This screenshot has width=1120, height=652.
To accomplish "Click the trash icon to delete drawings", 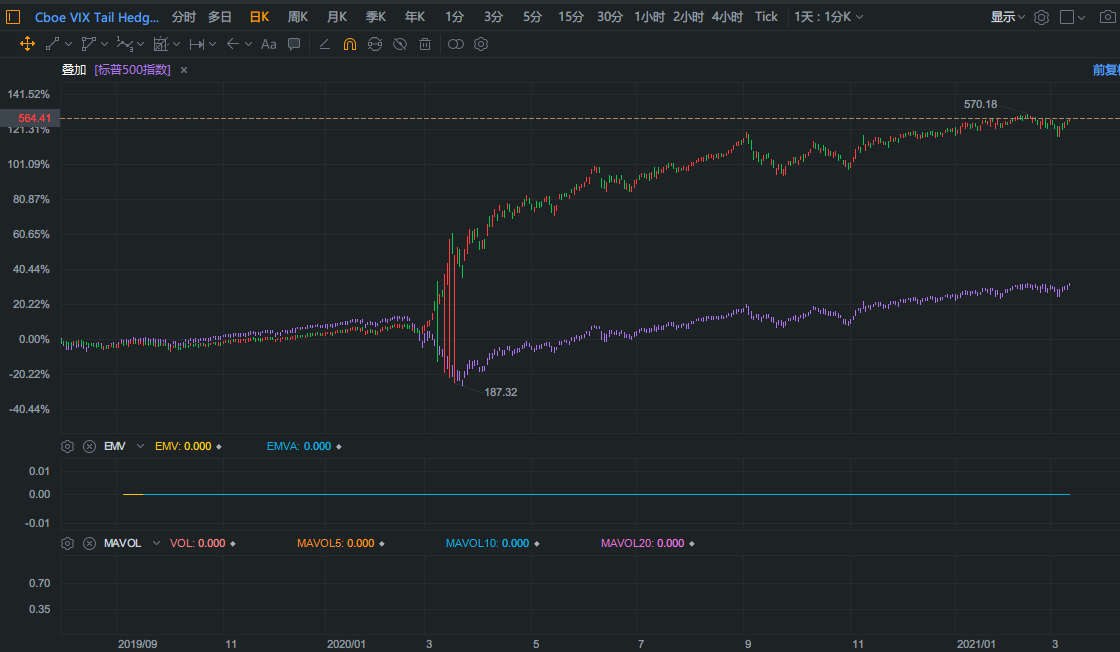I will [x=425, y=44].
